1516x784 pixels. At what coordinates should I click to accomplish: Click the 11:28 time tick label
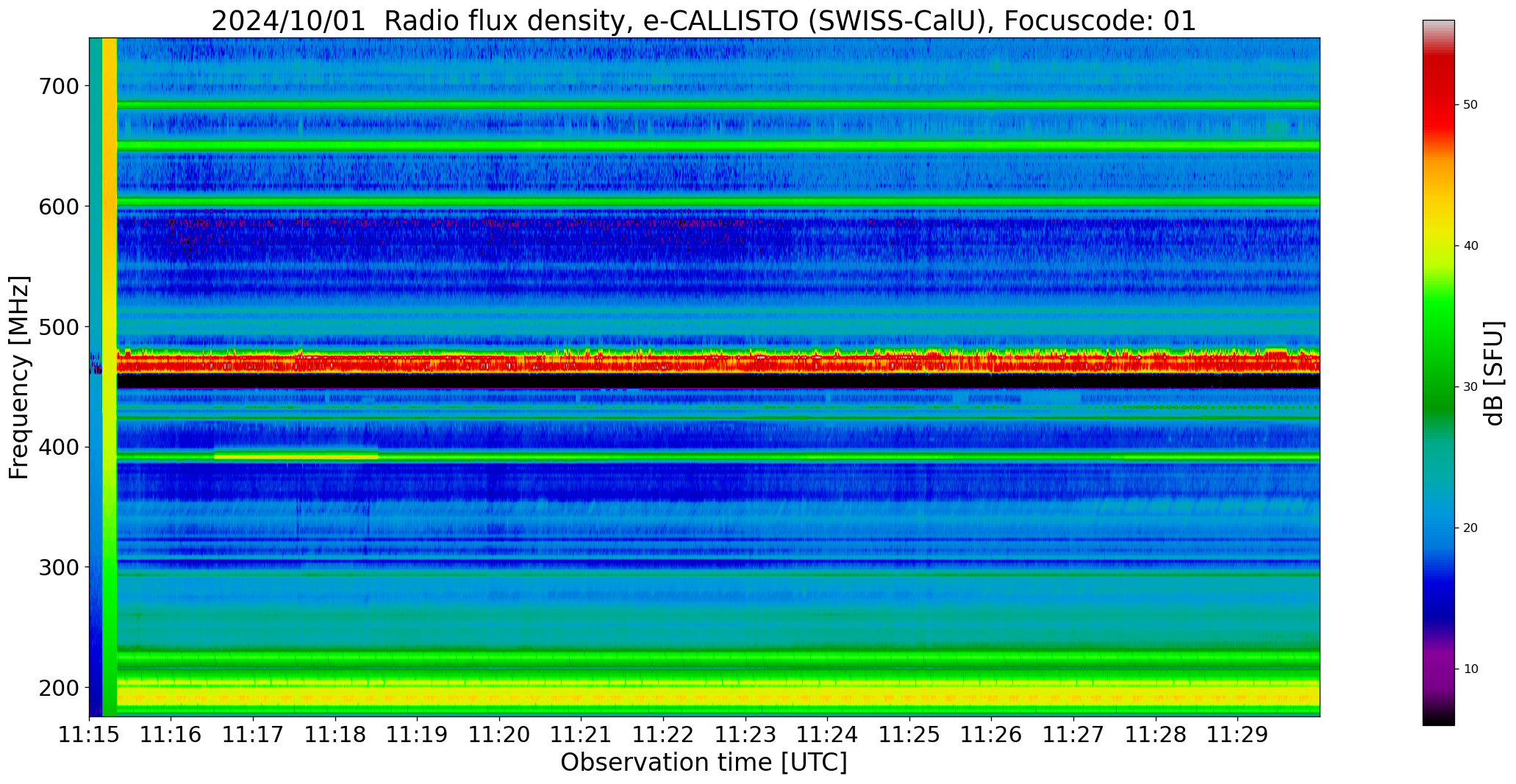[1156, 736]
